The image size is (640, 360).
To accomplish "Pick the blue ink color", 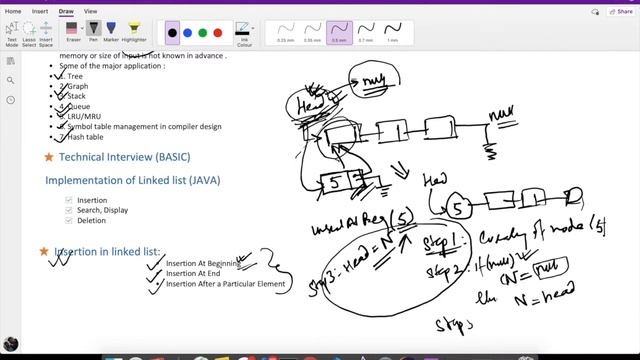I will [x=187, y=33].
